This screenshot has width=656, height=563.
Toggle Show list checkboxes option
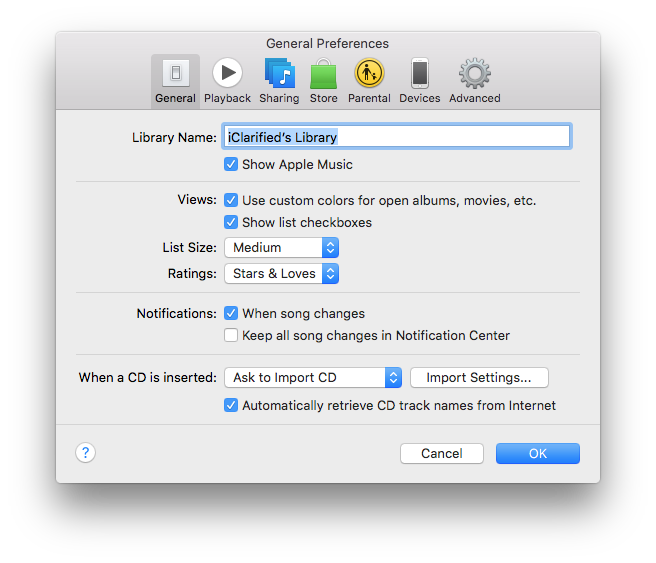231,222
